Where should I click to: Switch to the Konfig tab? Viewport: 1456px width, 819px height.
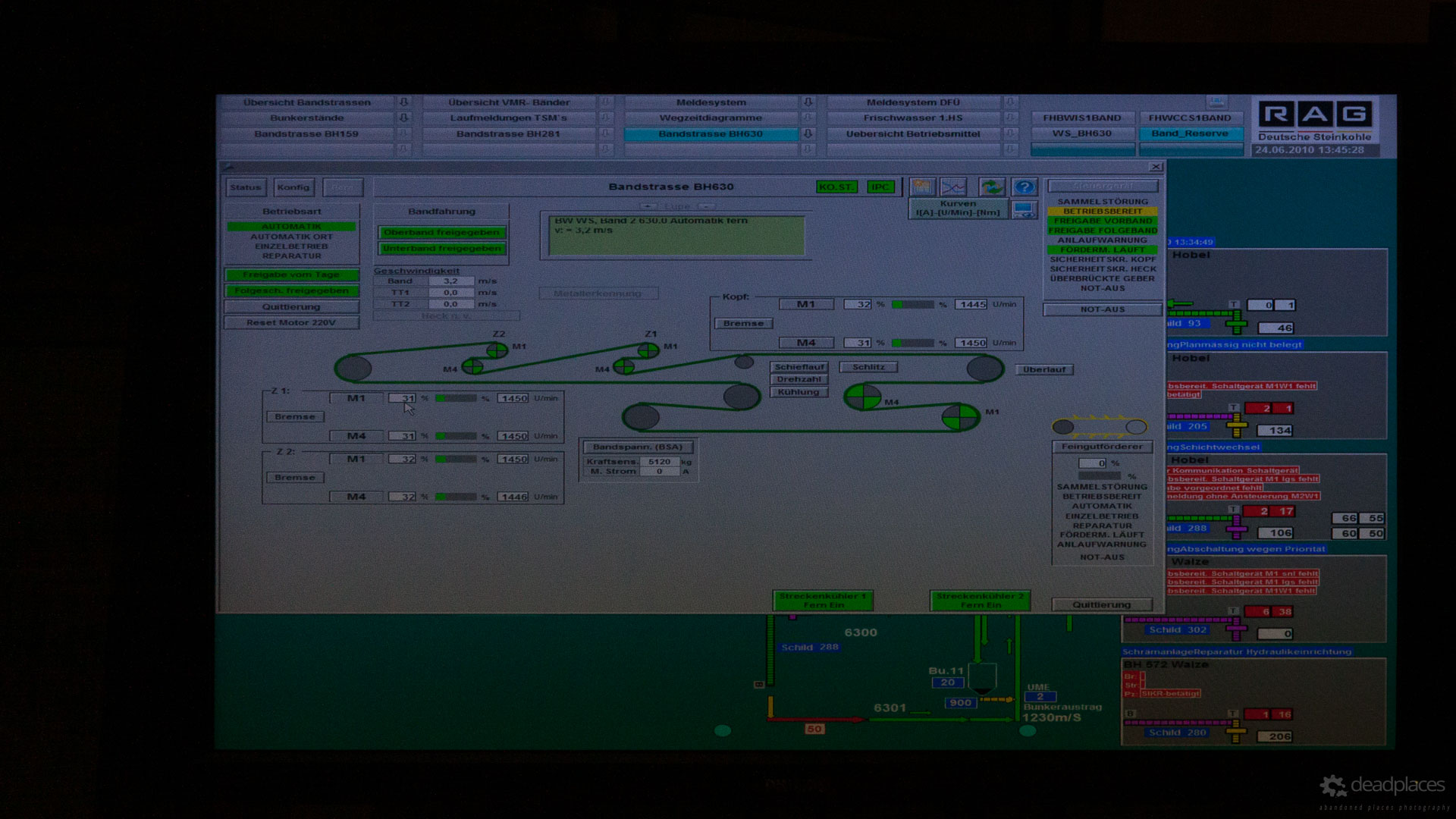(x=293, y=187)
